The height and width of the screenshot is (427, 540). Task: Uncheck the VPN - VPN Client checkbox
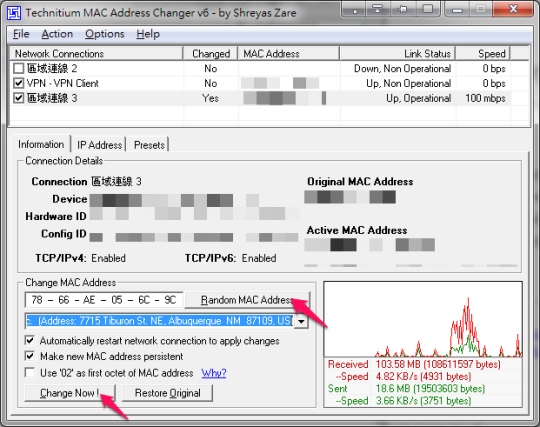click(x=18, y=83)
